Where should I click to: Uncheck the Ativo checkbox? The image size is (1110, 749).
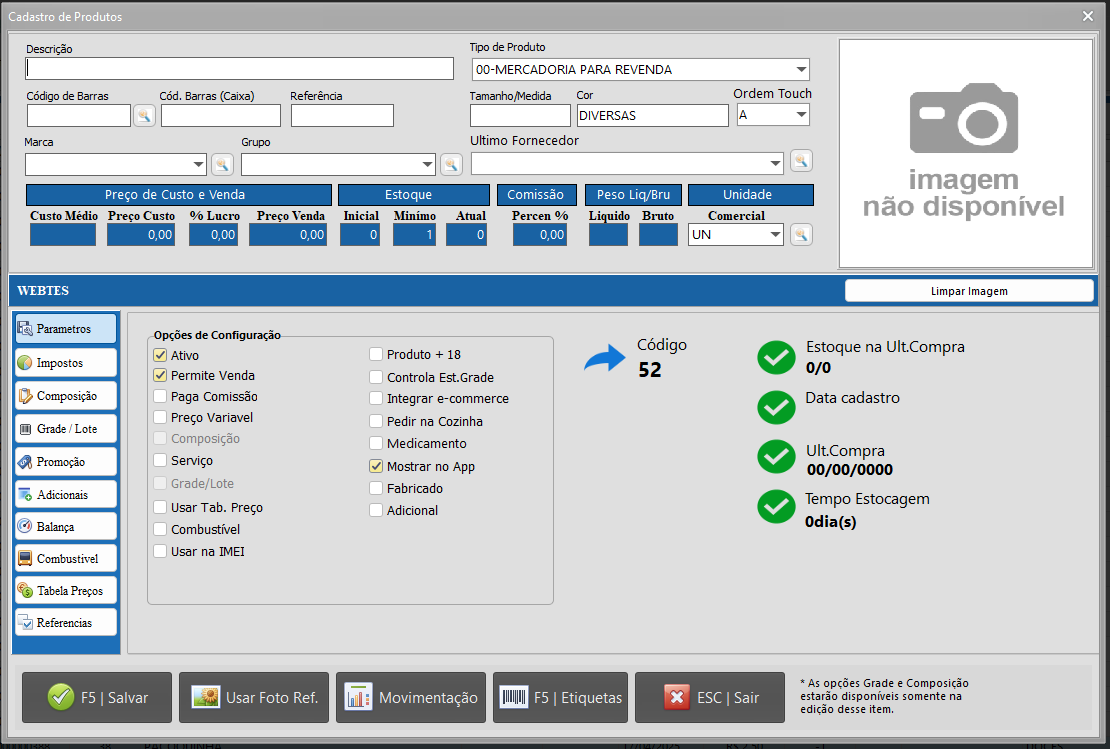(160, 355)
